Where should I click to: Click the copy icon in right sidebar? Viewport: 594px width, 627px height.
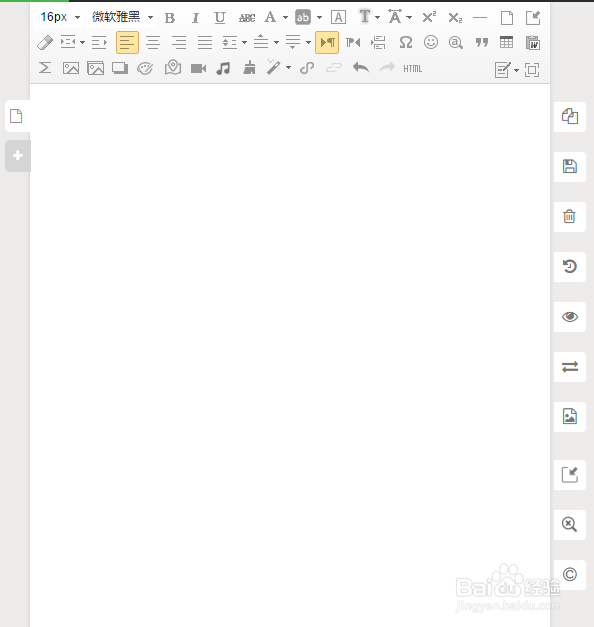[x=570, y=116]
